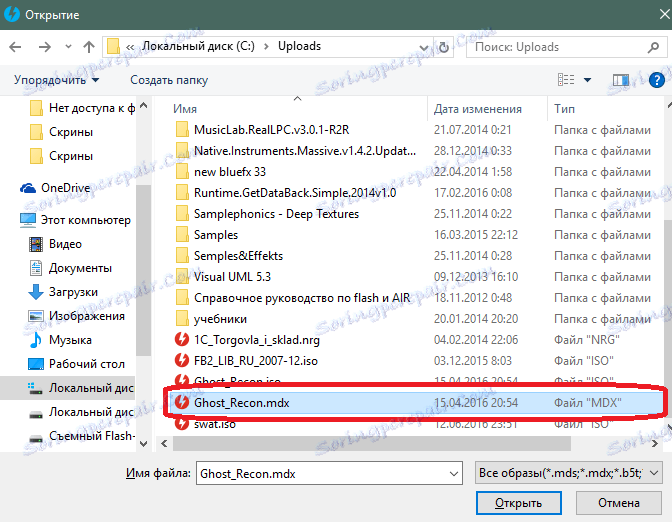672x522 pixels.
Task: Click the Локальный диск (C:) breadcrumb
Action: pos(198,46)
